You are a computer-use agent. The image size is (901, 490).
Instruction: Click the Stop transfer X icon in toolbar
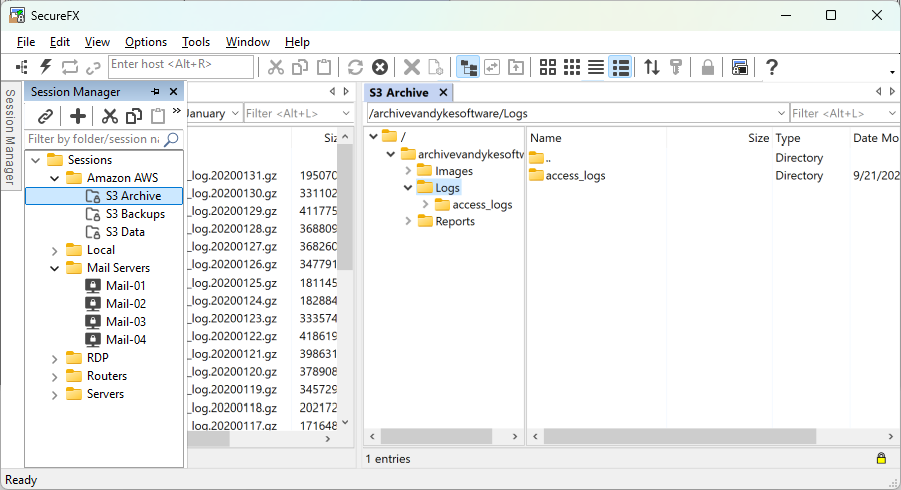[x=380, y=67]
